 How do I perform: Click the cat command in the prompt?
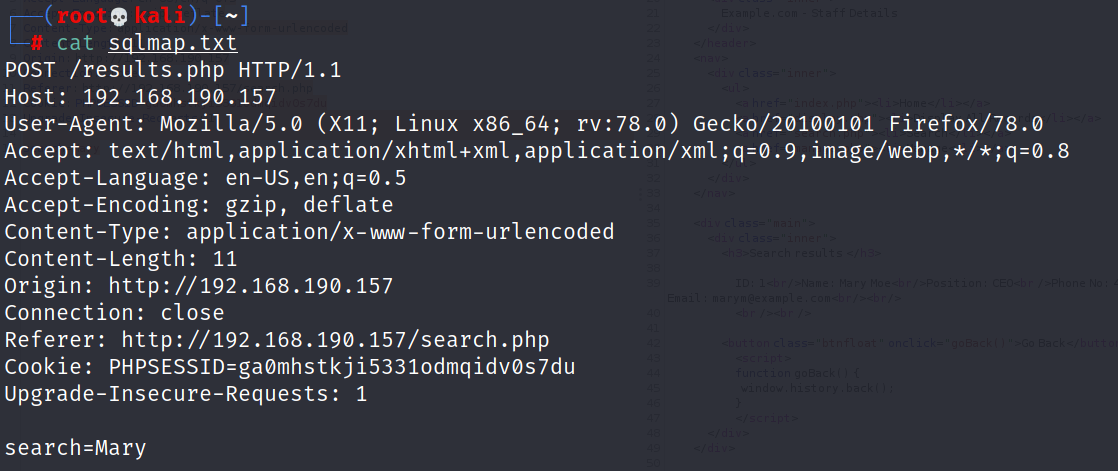[76, 43]
